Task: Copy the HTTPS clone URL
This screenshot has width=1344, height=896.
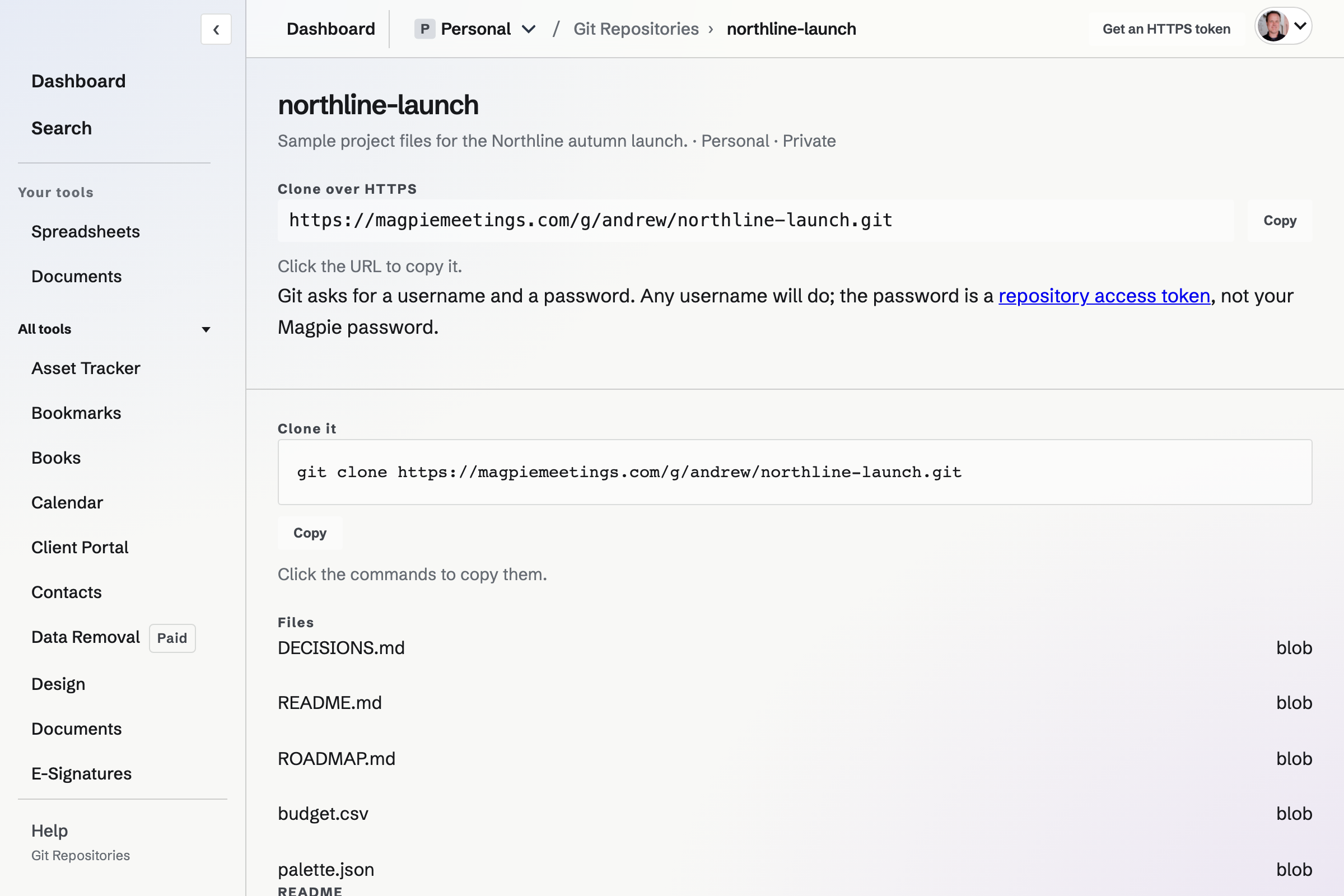Action: point(1280,221)
